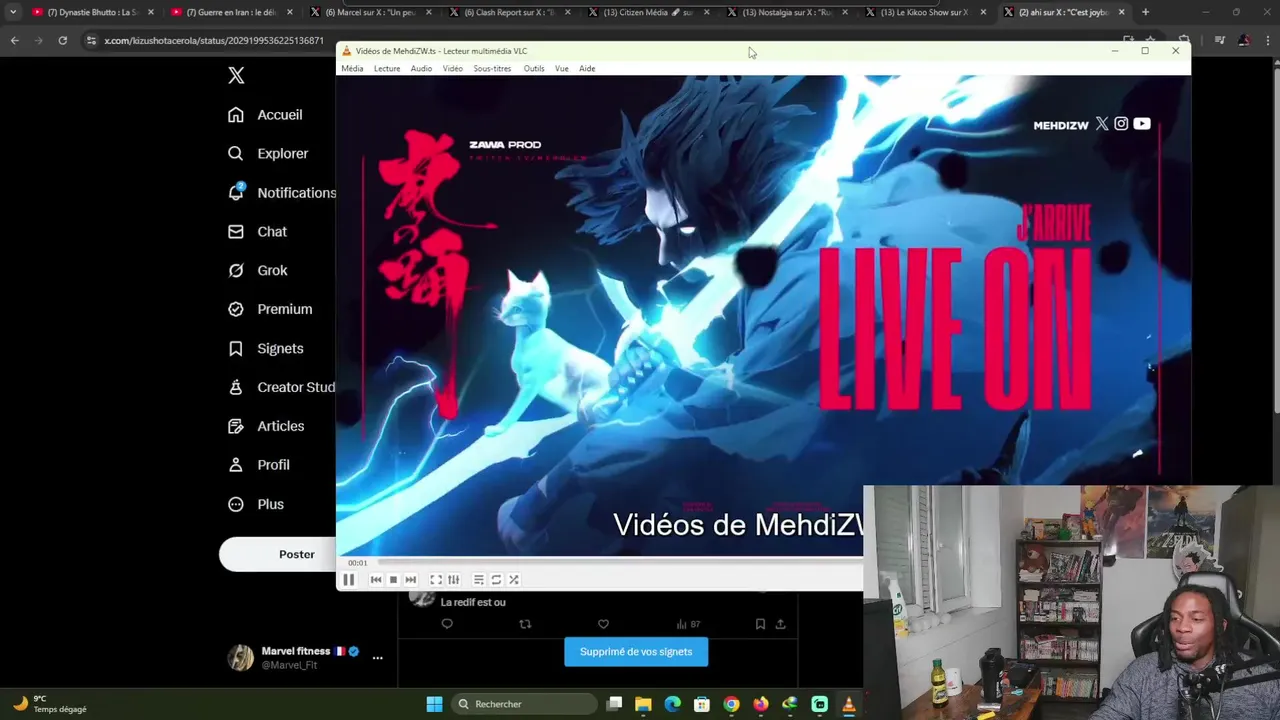Open Google Chrome from taskbar

pyautogui.click(x=731, y=704)
